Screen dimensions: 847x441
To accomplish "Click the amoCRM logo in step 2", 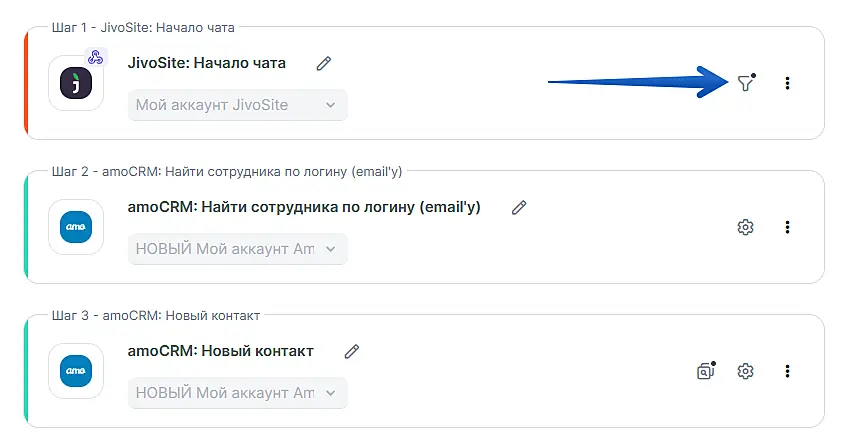I will tap(76, 227).
